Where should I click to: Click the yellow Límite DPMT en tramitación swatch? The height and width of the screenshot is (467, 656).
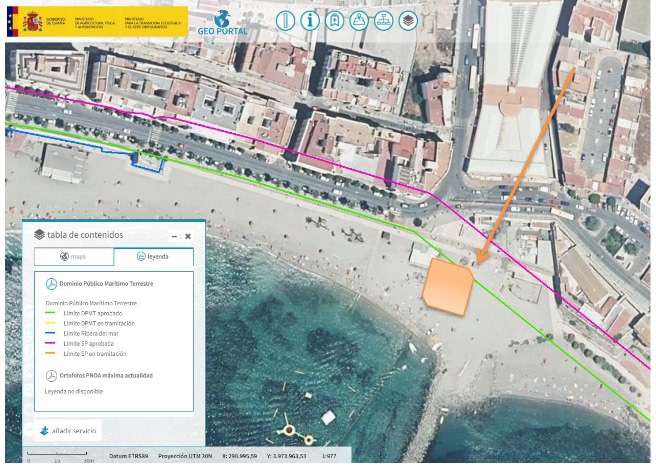50,323
